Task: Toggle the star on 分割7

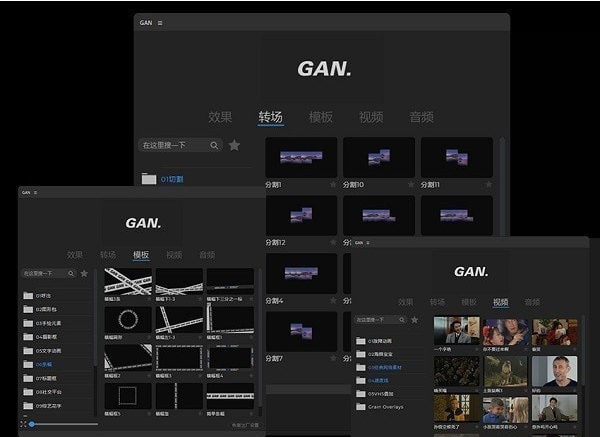Action: click(333, 359)
